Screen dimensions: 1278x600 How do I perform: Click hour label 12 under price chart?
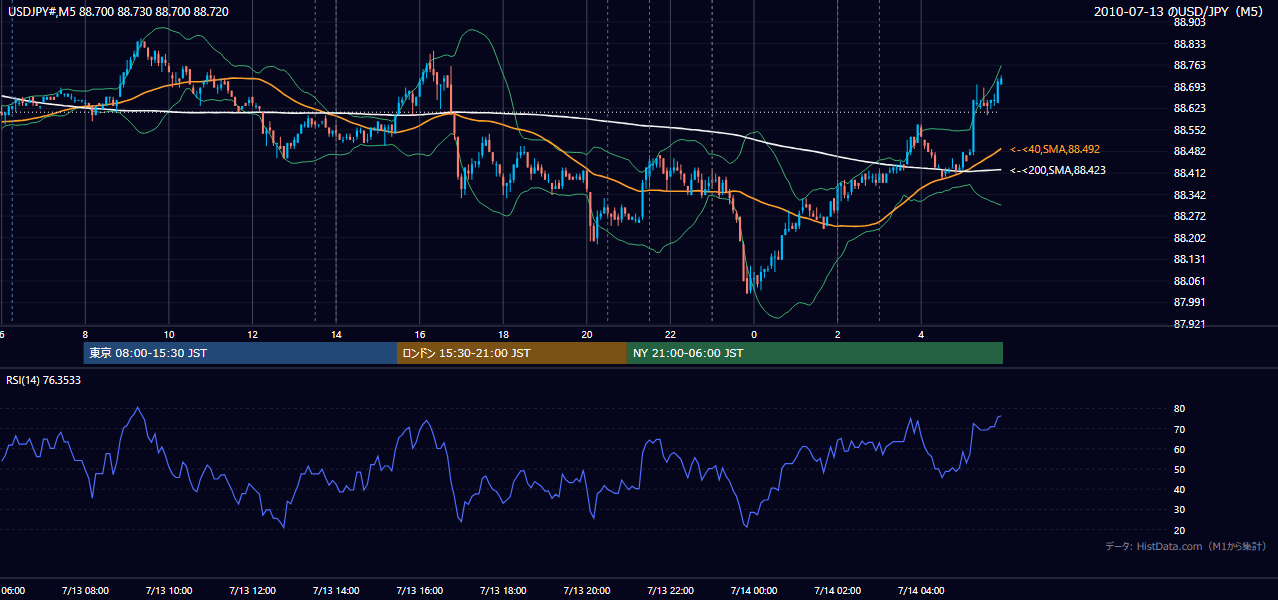(253, 334)
